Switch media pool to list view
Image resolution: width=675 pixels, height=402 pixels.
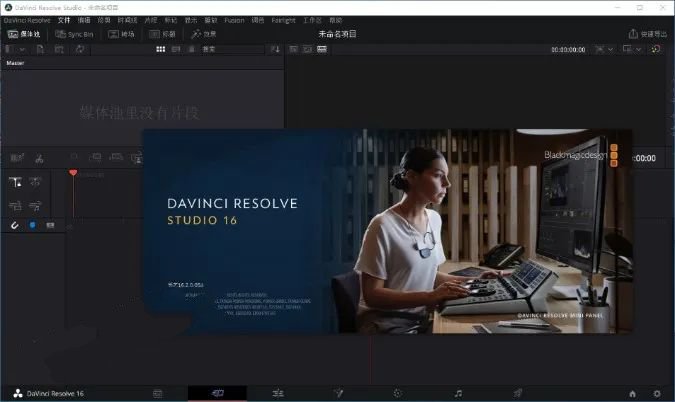192,49
